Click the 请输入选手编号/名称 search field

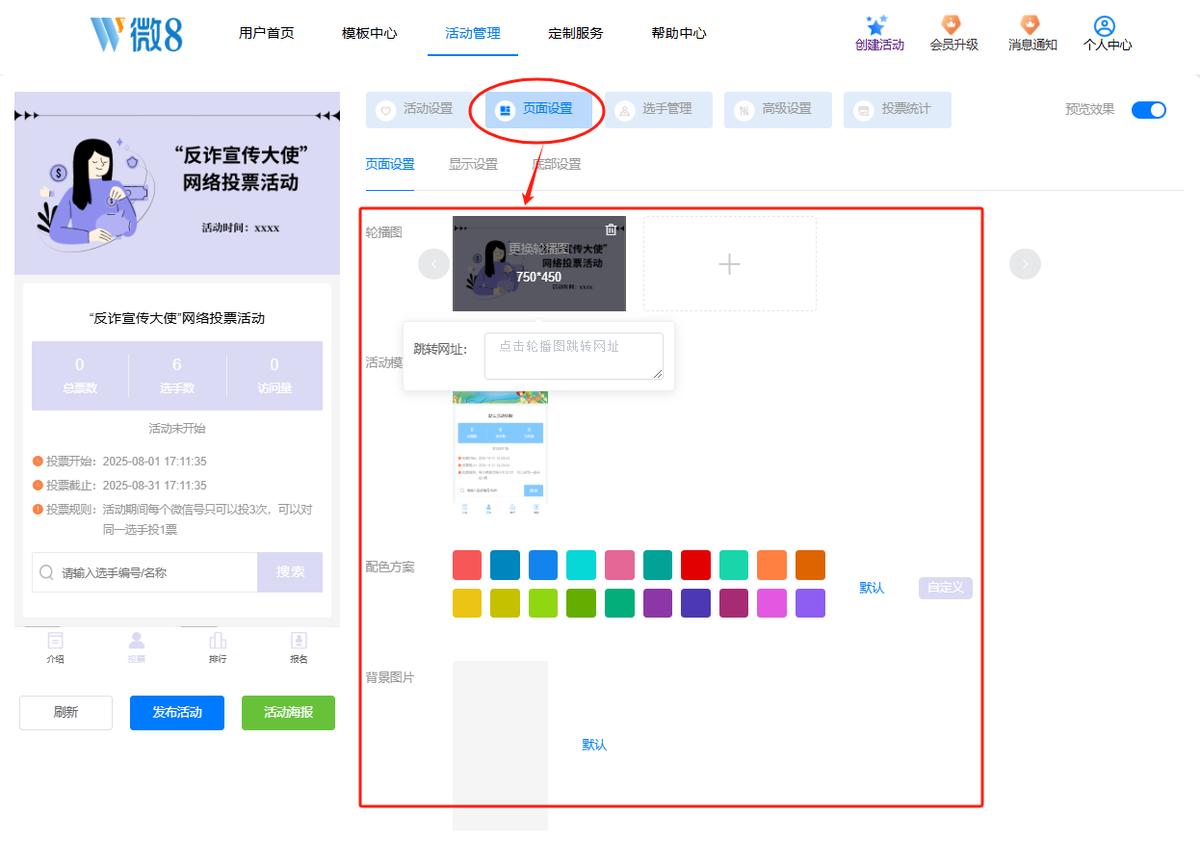pos(145,572)
